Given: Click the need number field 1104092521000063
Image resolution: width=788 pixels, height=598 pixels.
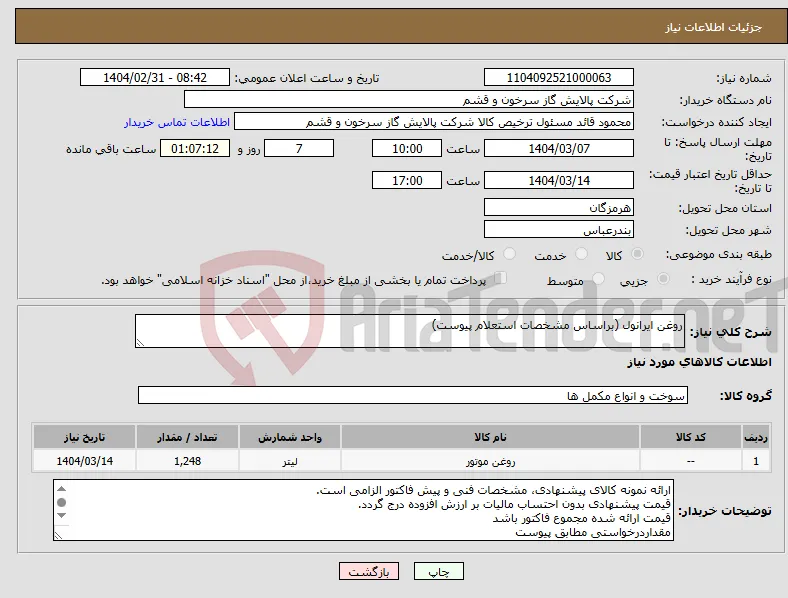Looking at the screenshot, I should click(x=558, y=77).
